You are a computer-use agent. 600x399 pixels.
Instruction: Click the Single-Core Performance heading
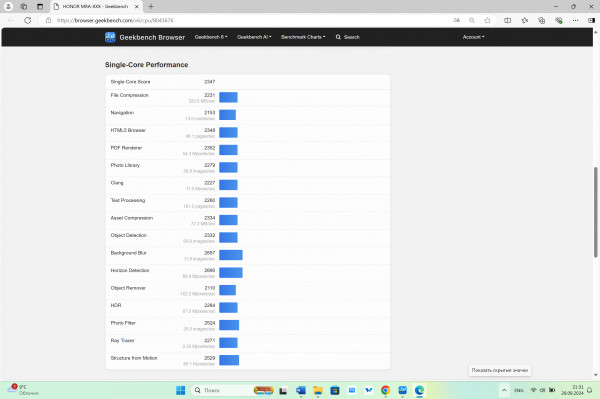147,65
